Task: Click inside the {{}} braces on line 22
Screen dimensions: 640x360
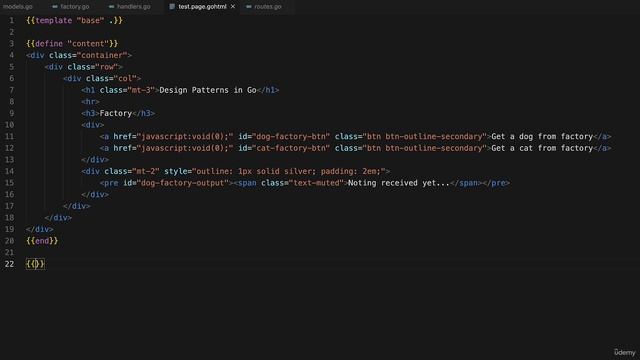Action: point(35,264)
